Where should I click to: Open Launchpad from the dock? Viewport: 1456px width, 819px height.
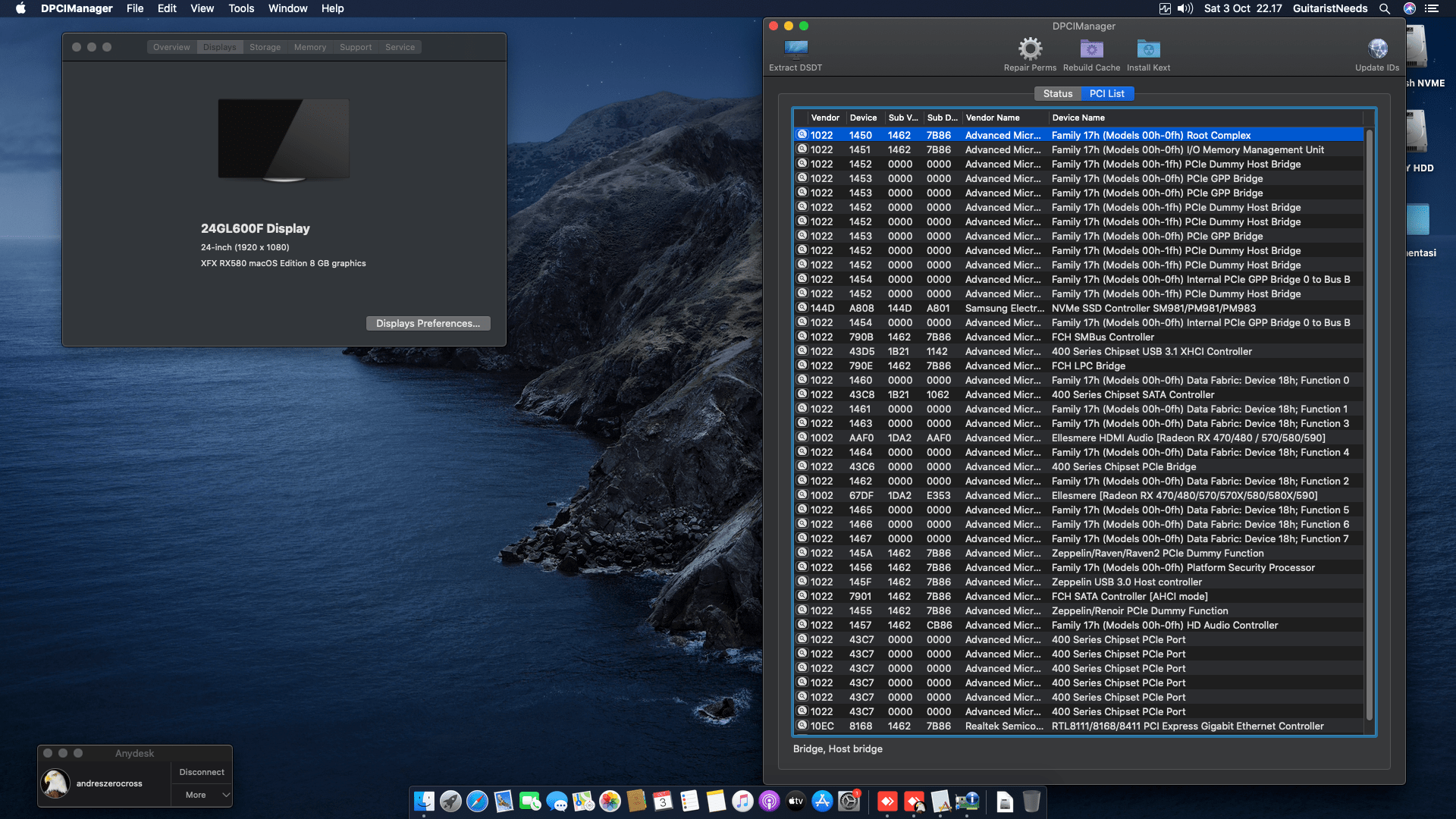pos(450,801)
